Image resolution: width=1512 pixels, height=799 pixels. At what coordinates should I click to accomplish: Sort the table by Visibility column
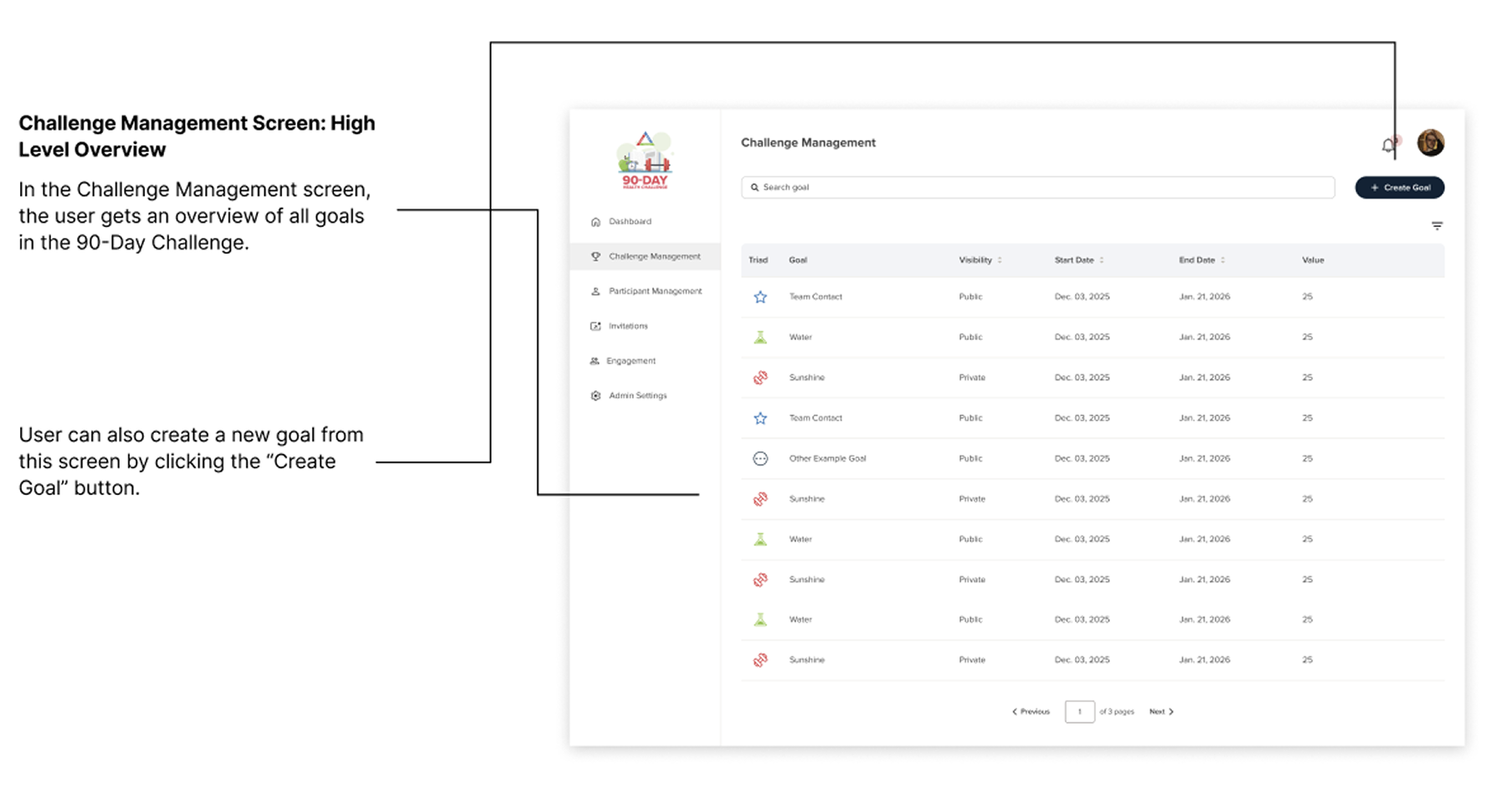(1000, 260)
